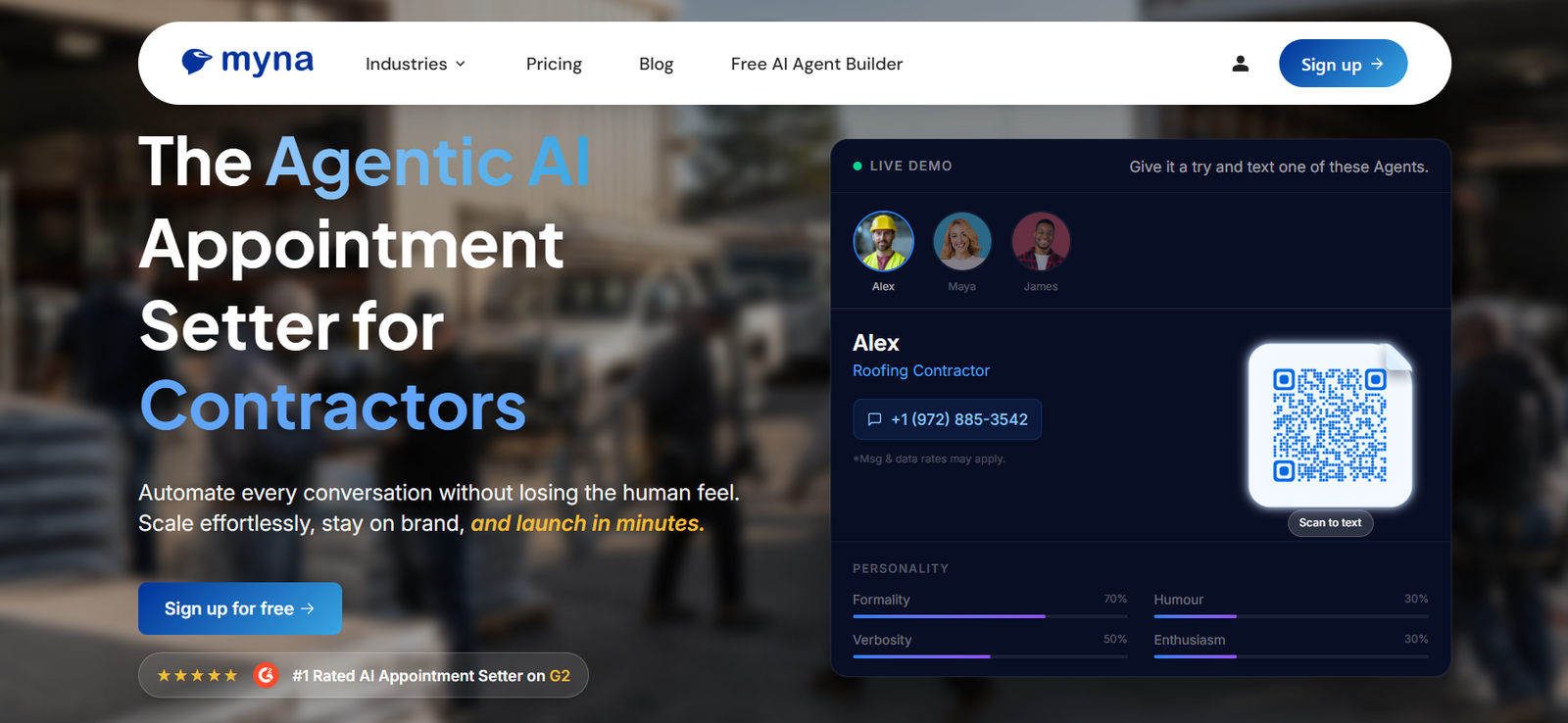
Task: Click the message icon beside the phone number
Action: click(x=874, y=419)
